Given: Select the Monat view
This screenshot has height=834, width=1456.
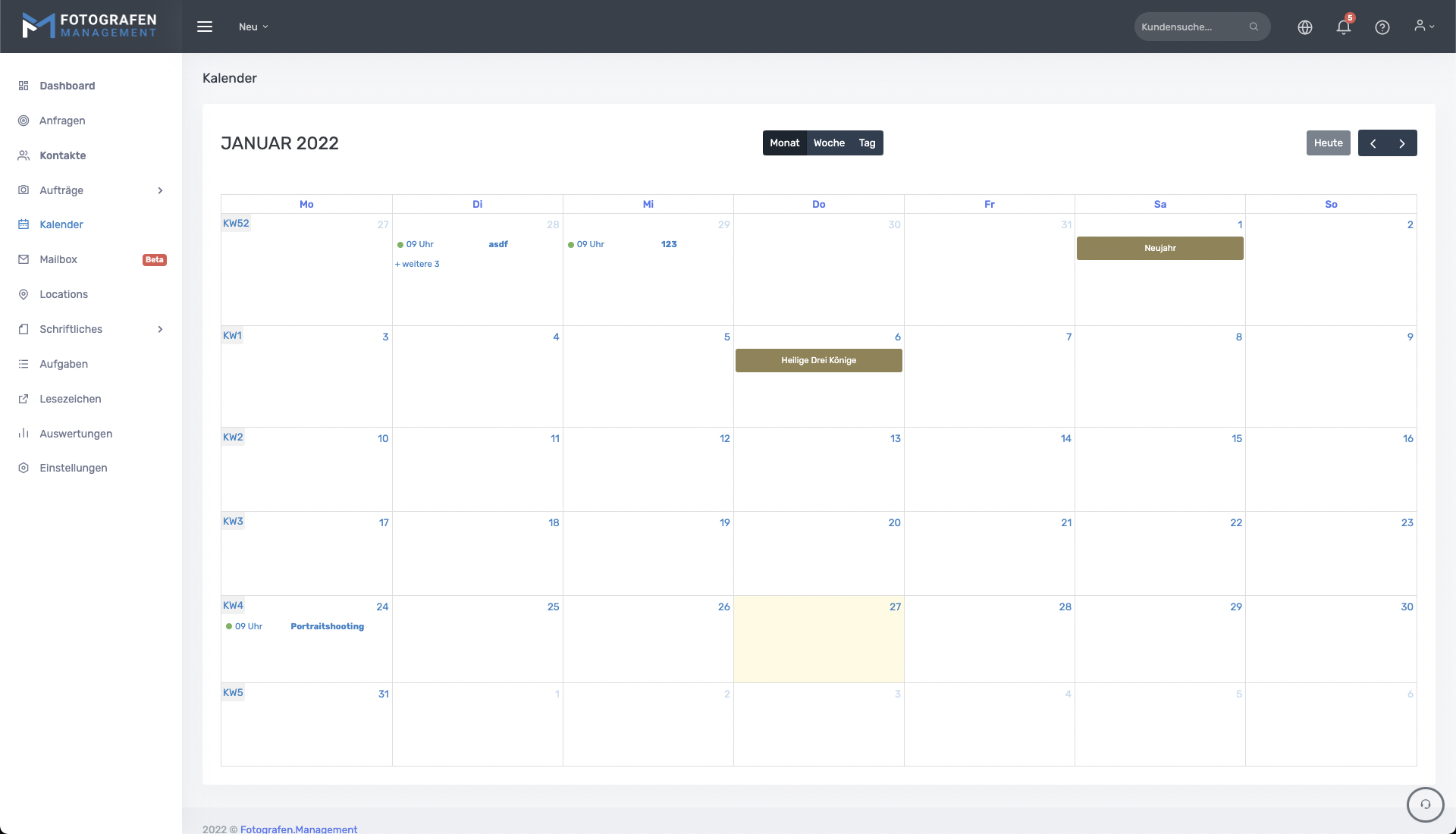Looking at the screenshot, I should (784, 143).
